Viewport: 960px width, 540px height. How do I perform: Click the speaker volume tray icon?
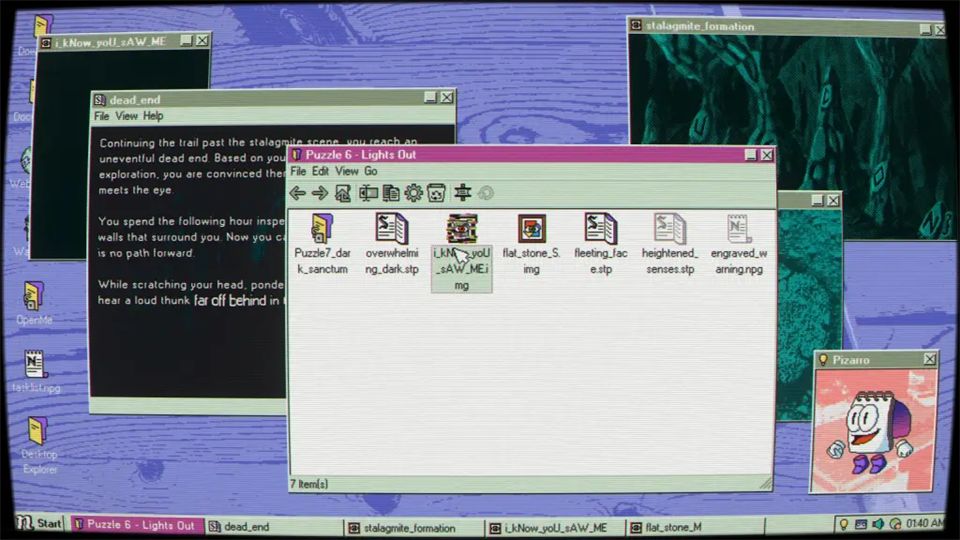pyautogui.click(x=877, y=524)
